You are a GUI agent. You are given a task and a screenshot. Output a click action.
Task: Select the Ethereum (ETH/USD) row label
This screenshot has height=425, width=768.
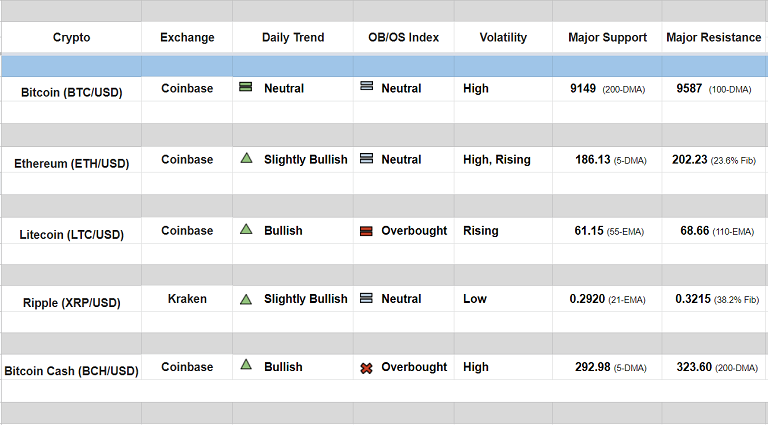click(x=71, y=163)
